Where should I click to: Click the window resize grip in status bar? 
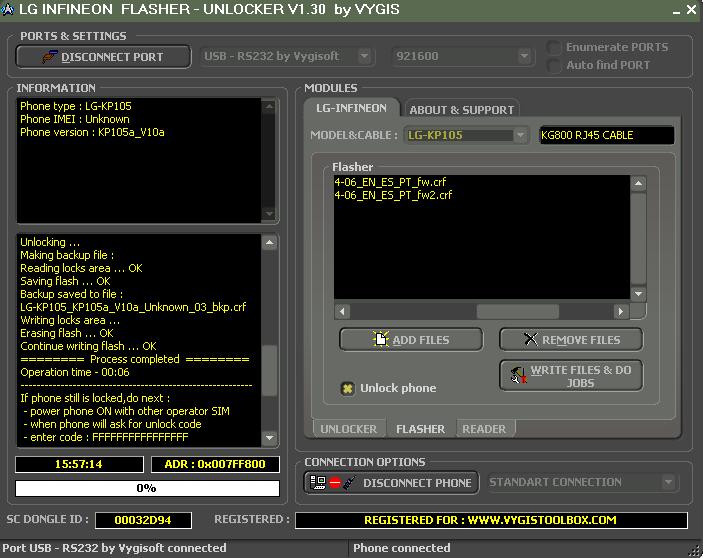coord(695,551)
